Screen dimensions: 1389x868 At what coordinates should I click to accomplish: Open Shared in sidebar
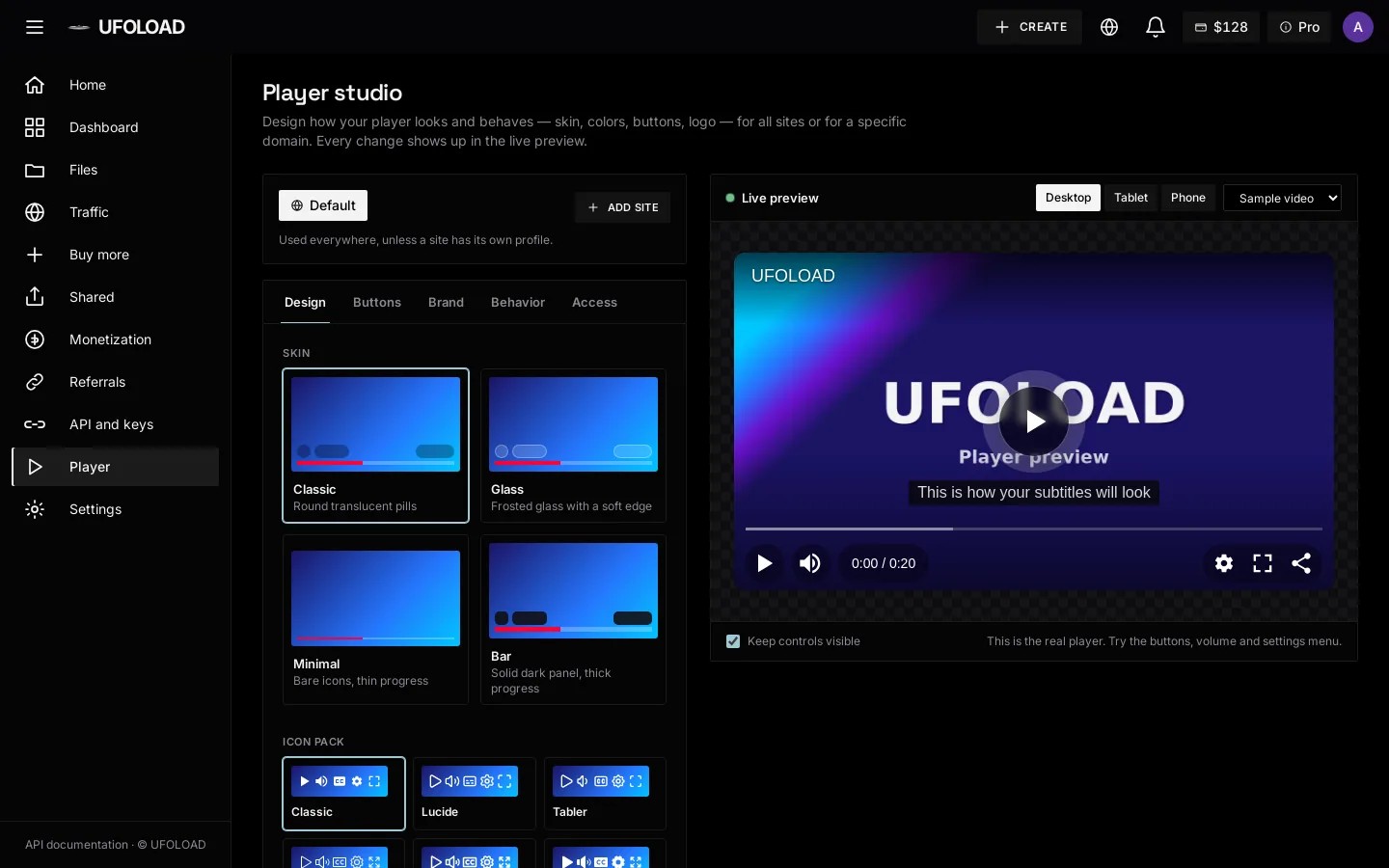click(116, 297)
